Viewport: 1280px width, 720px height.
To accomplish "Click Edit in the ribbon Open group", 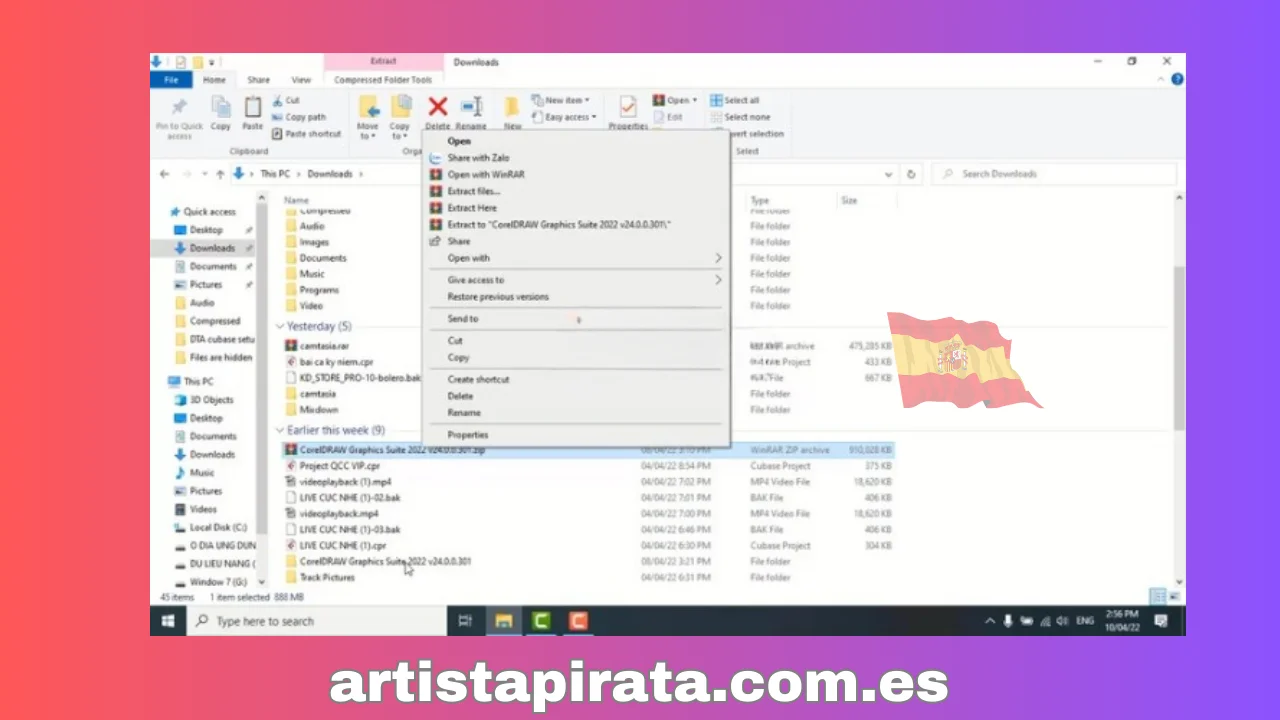I will [667, 117].
